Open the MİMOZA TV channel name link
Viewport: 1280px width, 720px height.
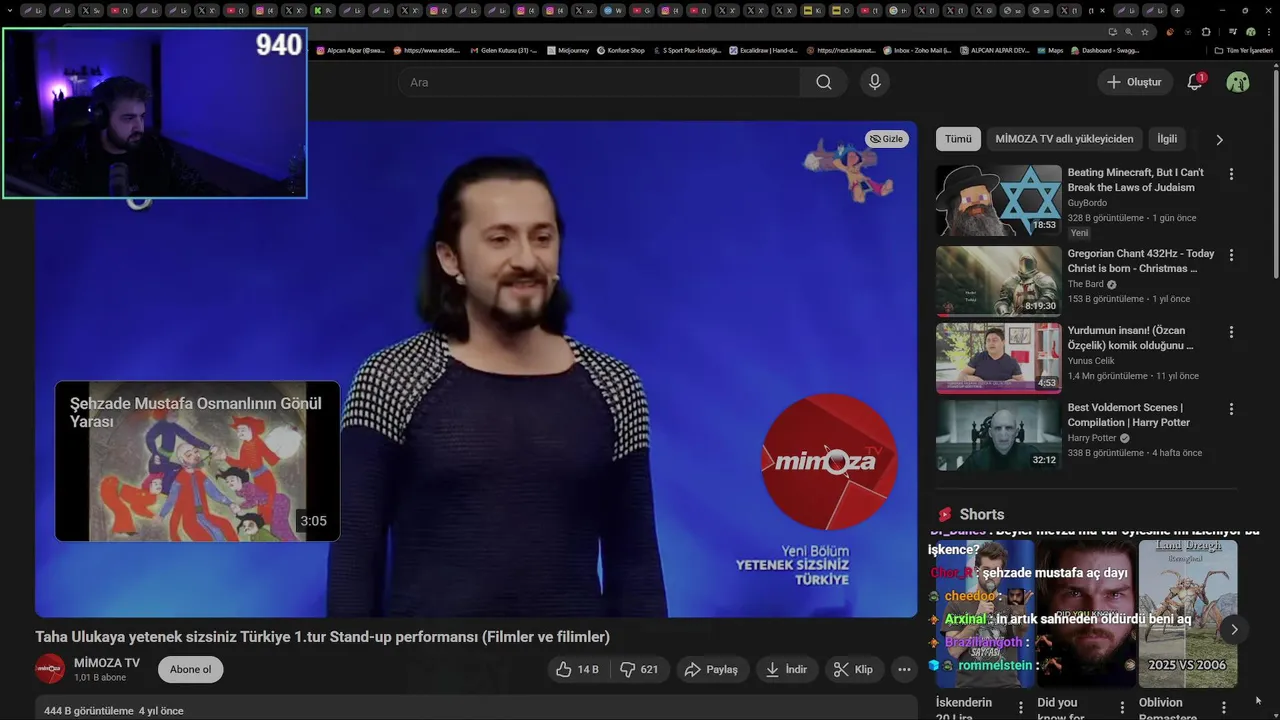pos(107,663)
